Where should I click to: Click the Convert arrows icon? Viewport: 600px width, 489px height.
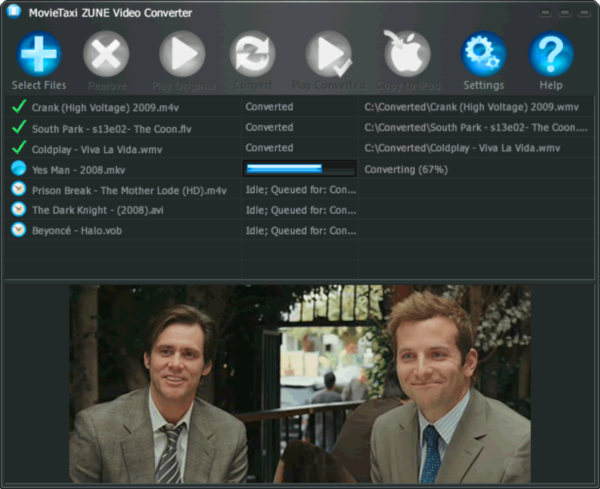tap(252, 54)
